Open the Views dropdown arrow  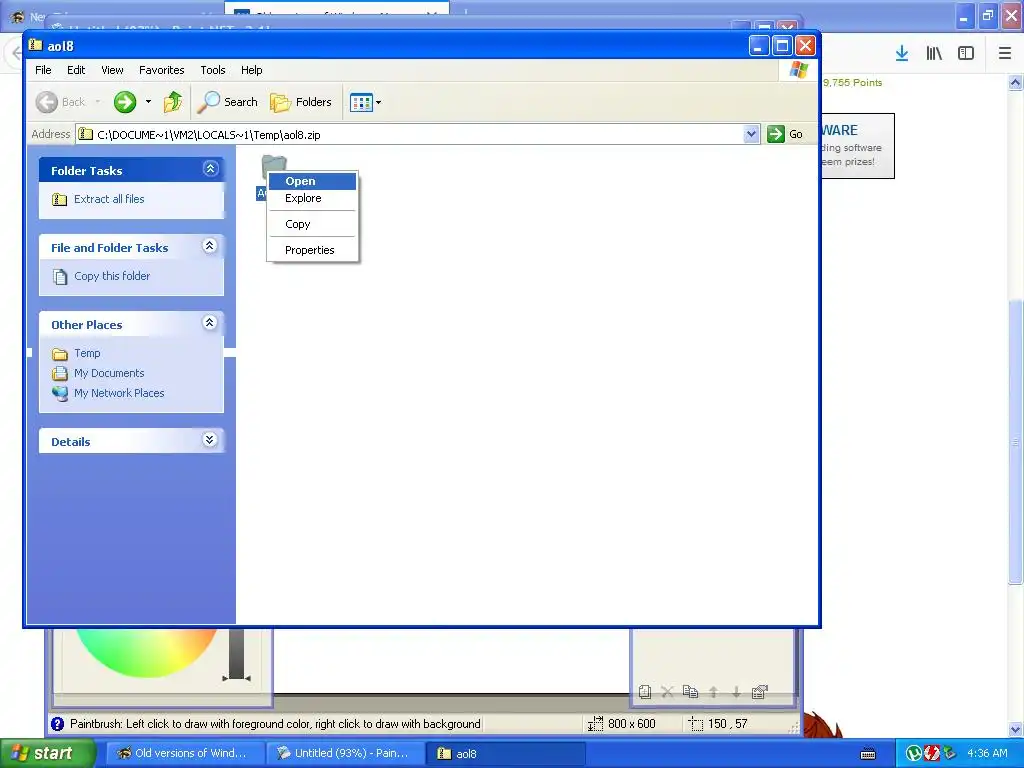[x=379, y=102]
